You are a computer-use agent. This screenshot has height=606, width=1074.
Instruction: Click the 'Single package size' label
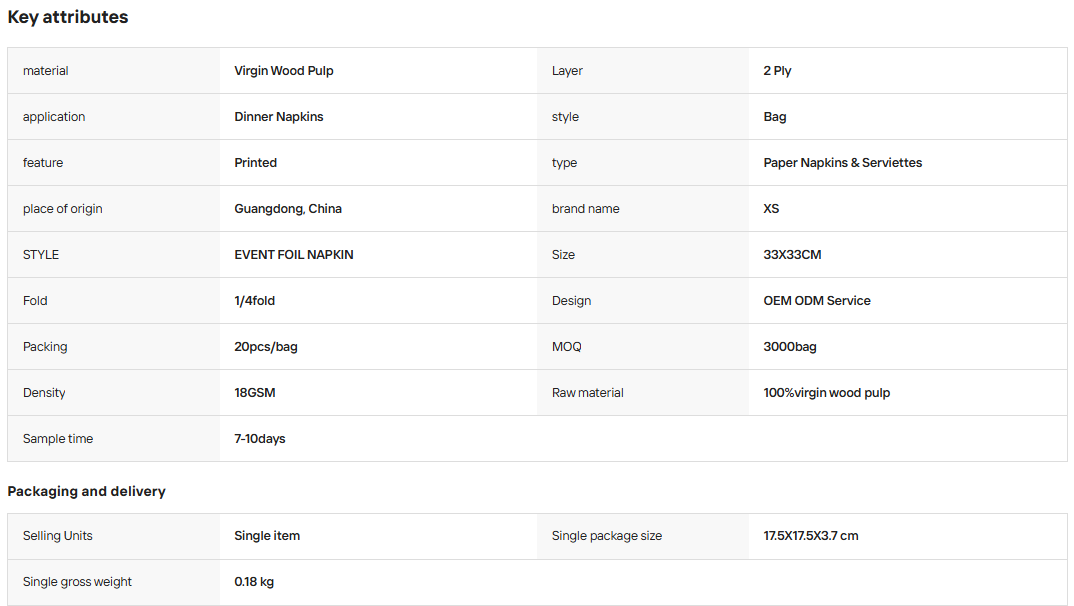pyautogui.click(x=607, y=535)
